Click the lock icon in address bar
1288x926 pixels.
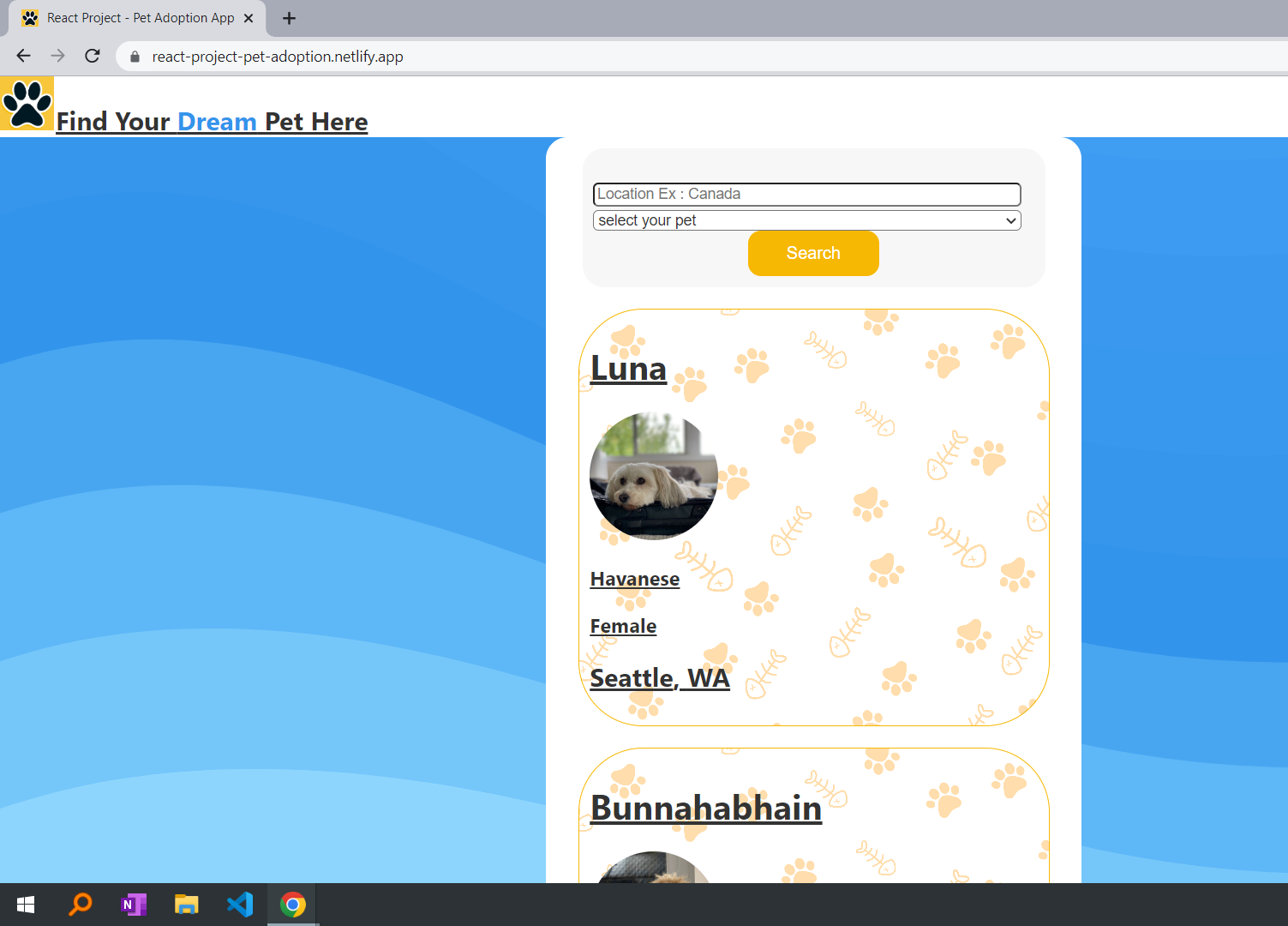(135, 57)
